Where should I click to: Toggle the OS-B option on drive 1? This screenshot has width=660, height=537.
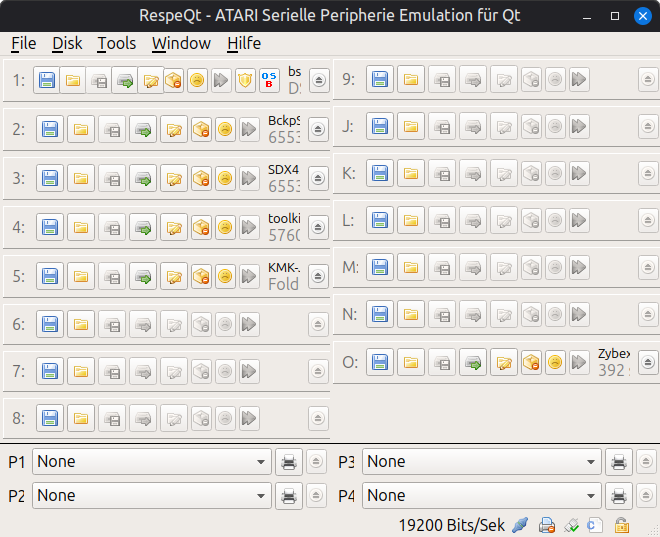coord(270,81)
